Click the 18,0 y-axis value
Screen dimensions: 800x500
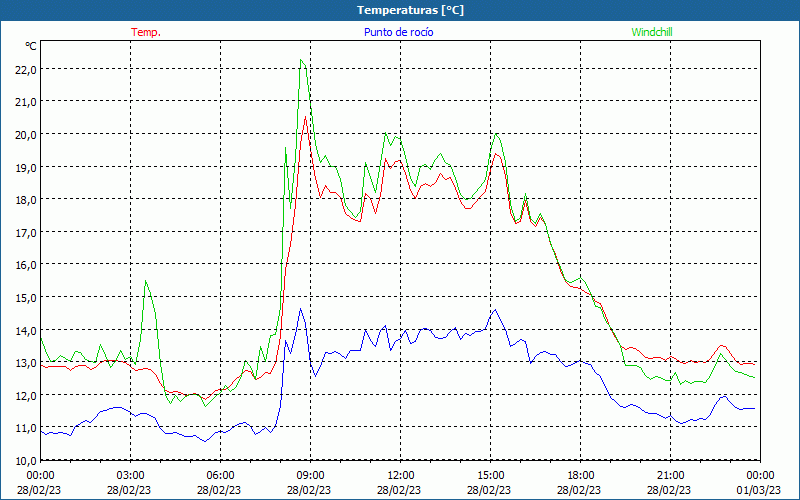coord(25,201)
